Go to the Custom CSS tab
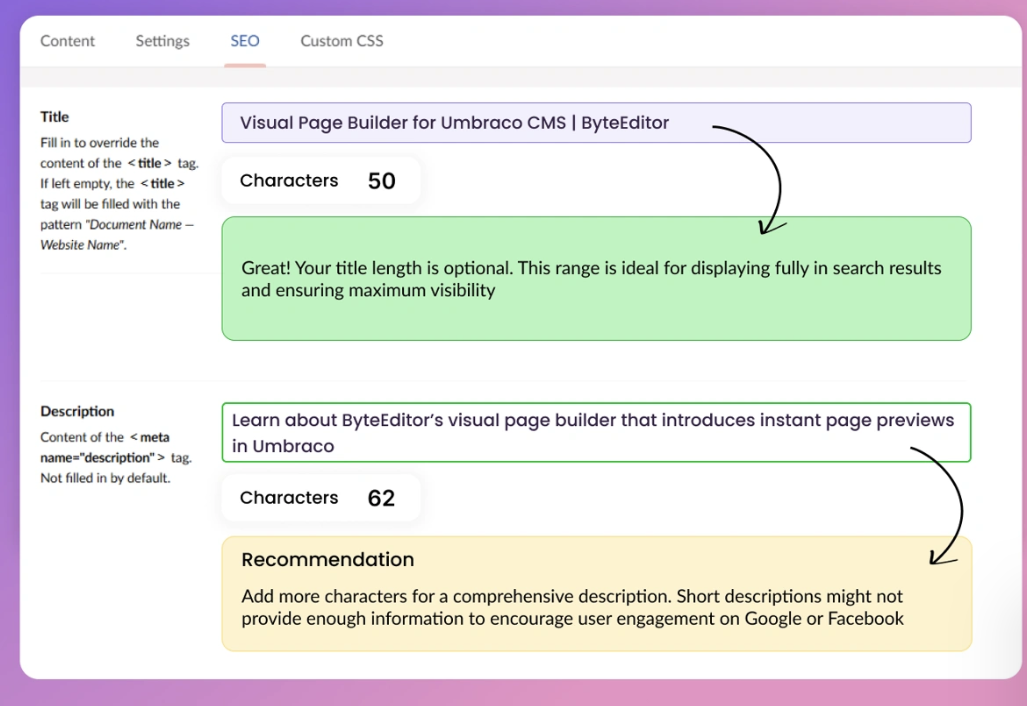This screenshot has width=1027, height=706. (x=342, y=41)
